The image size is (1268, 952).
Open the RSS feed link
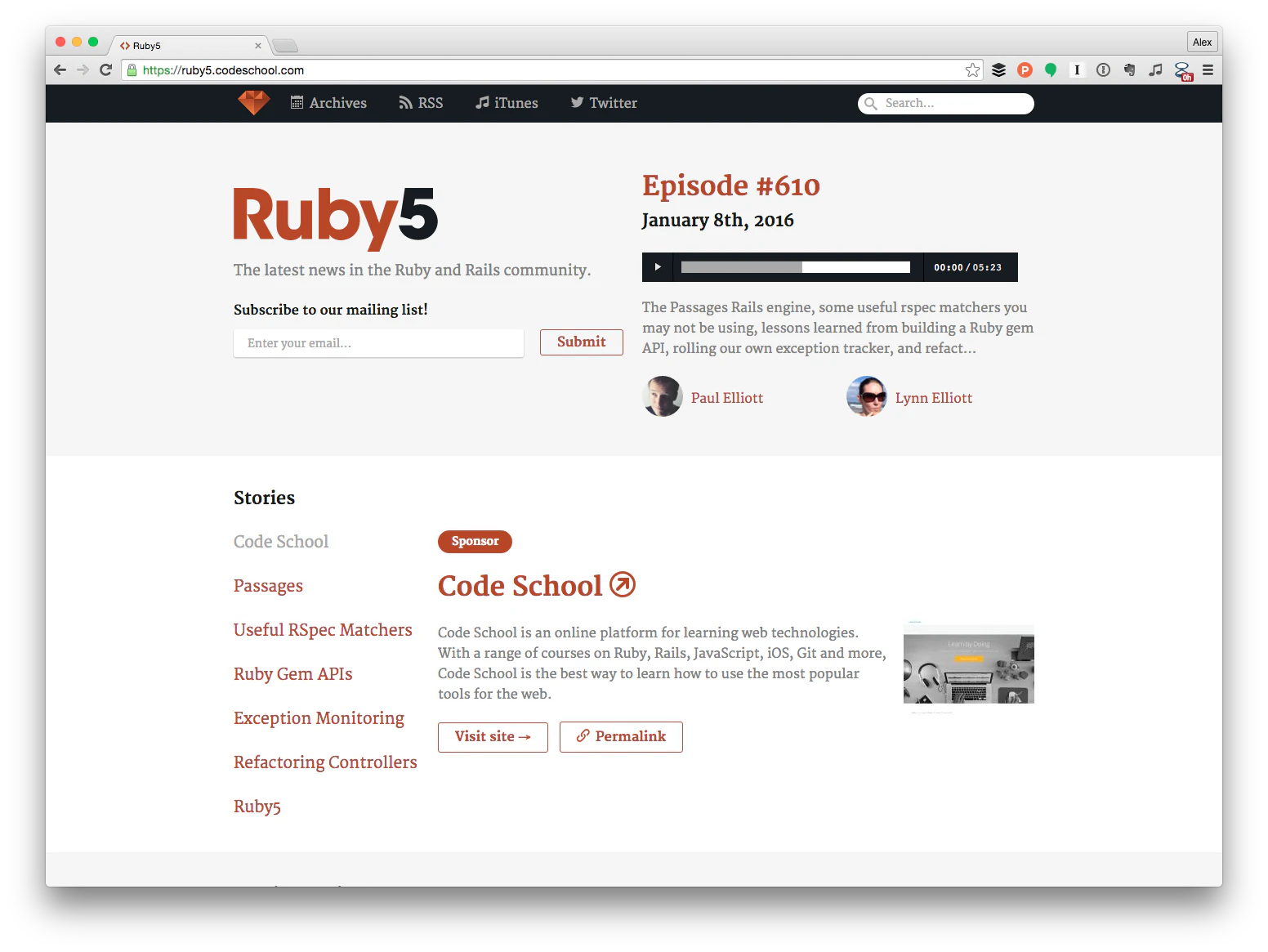pos(421,103)
